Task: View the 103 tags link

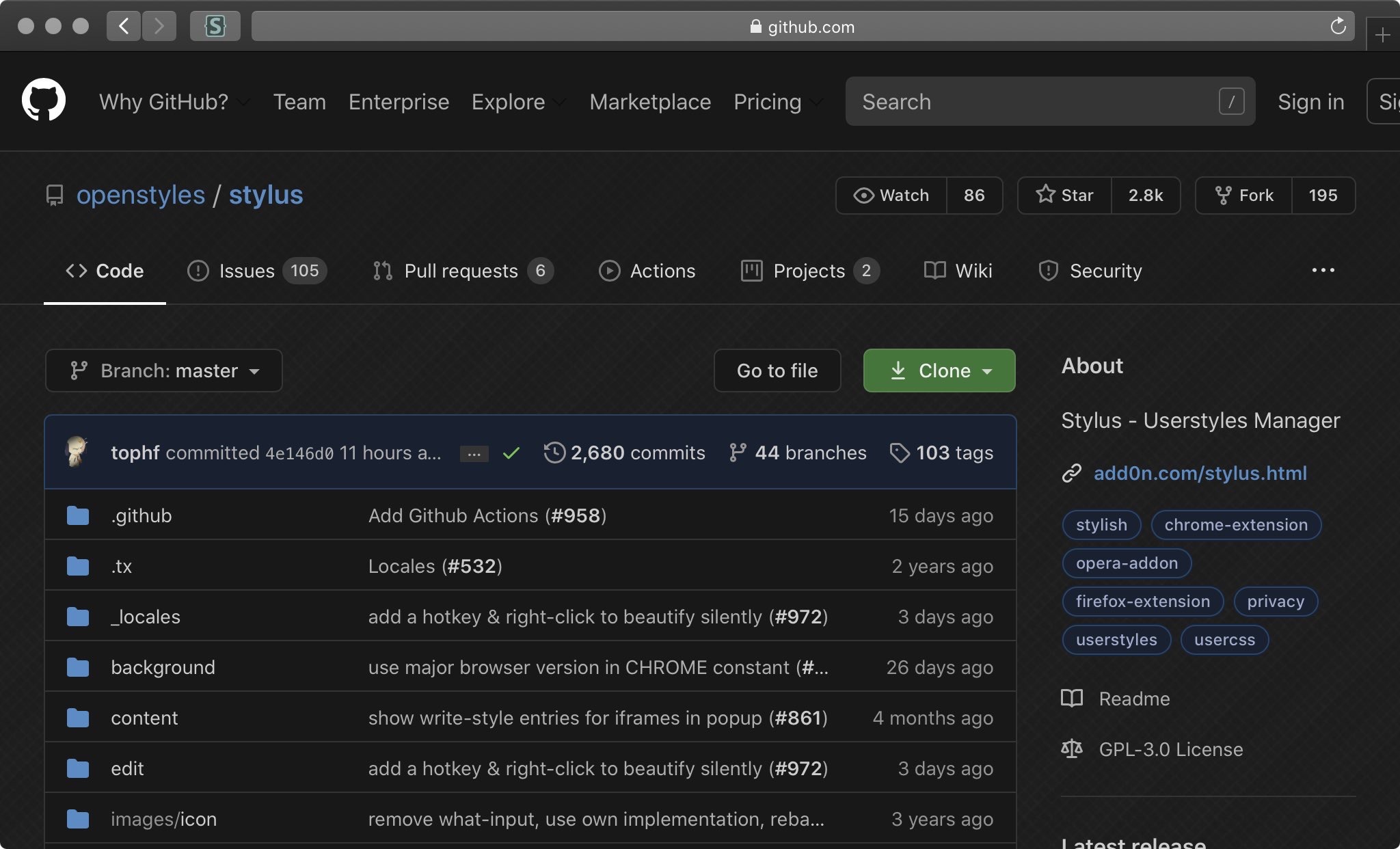Action: (941, 453)
